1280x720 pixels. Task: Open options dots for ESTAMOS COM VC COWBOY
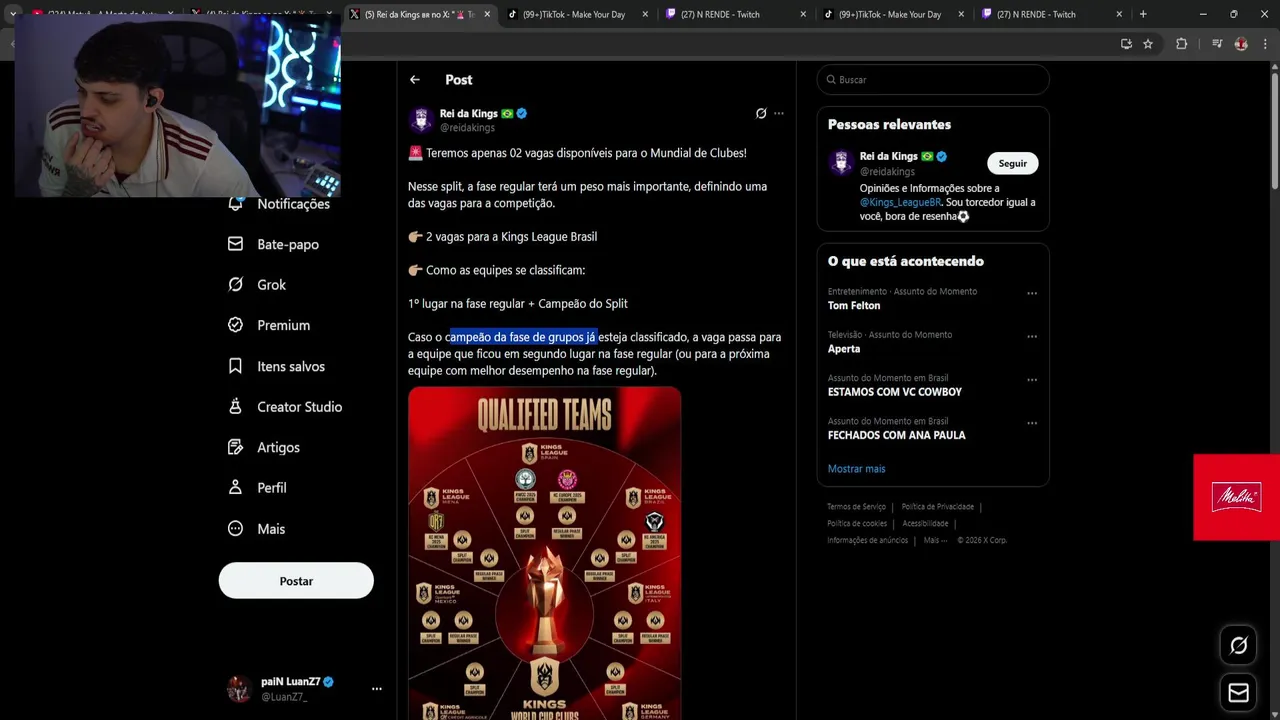pos(1032,380)
